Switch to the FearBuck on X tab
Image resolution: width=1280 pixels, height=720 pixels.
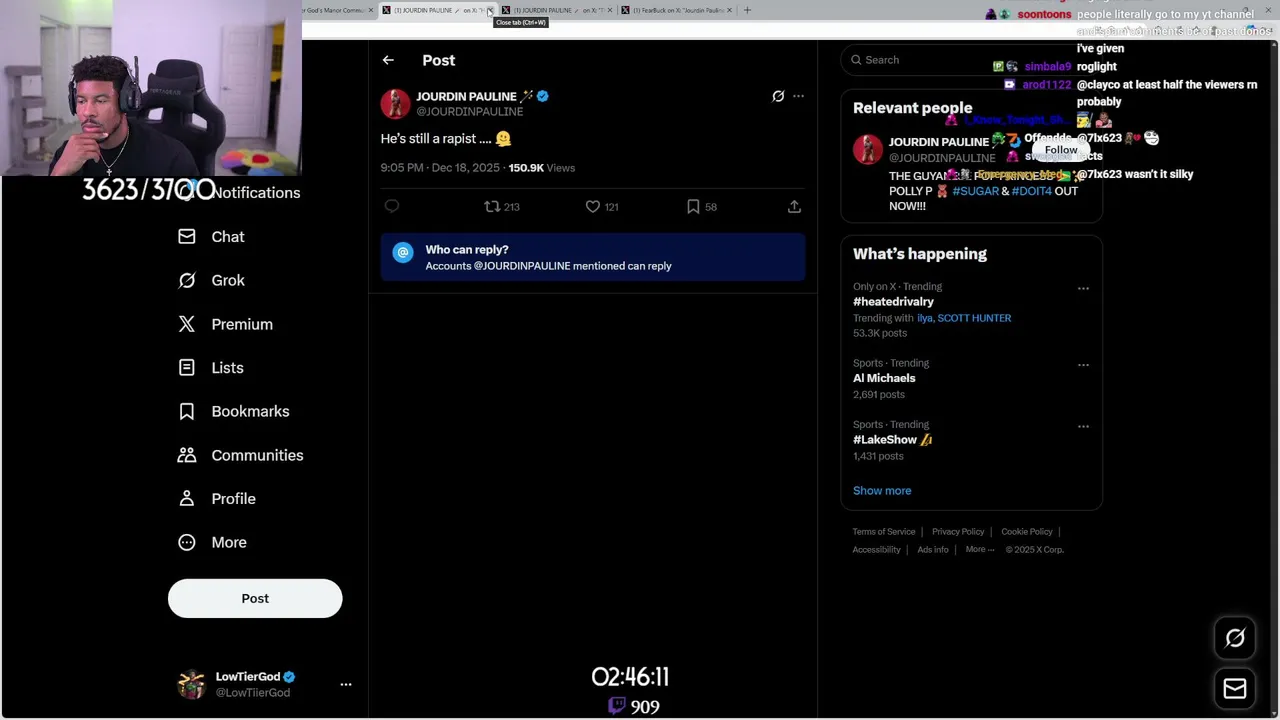point(677,10)
